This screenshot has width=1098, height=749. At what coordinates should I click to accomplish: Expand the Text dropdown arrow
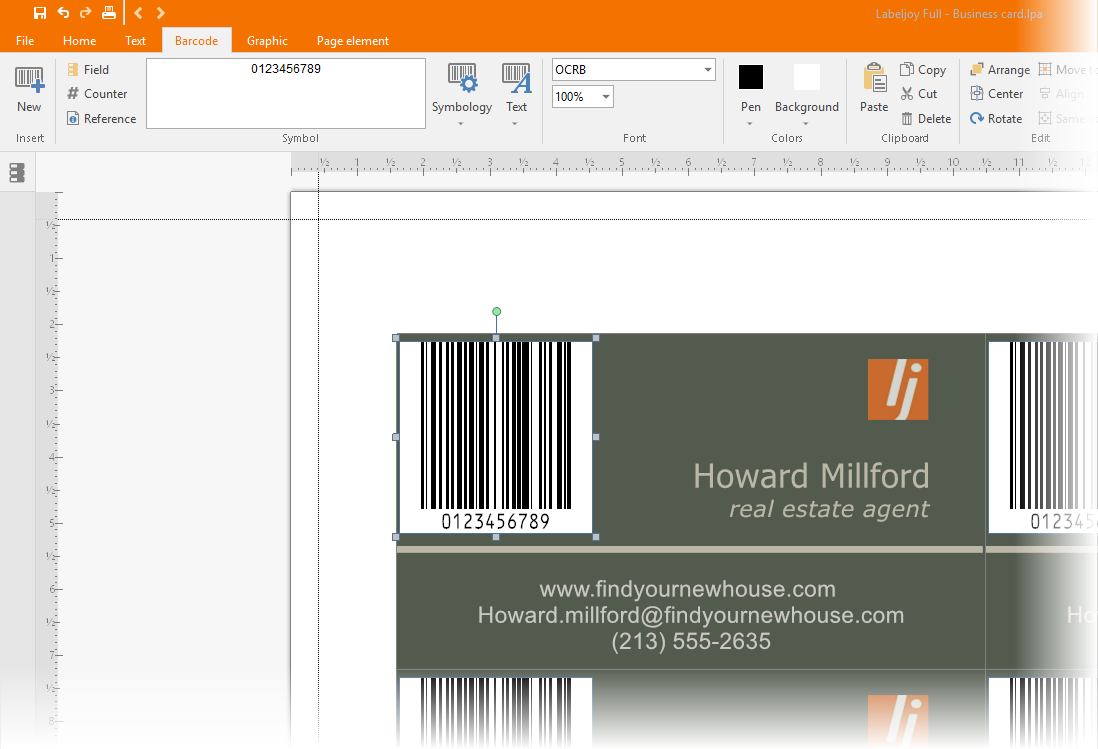click(x=515, y=124)
